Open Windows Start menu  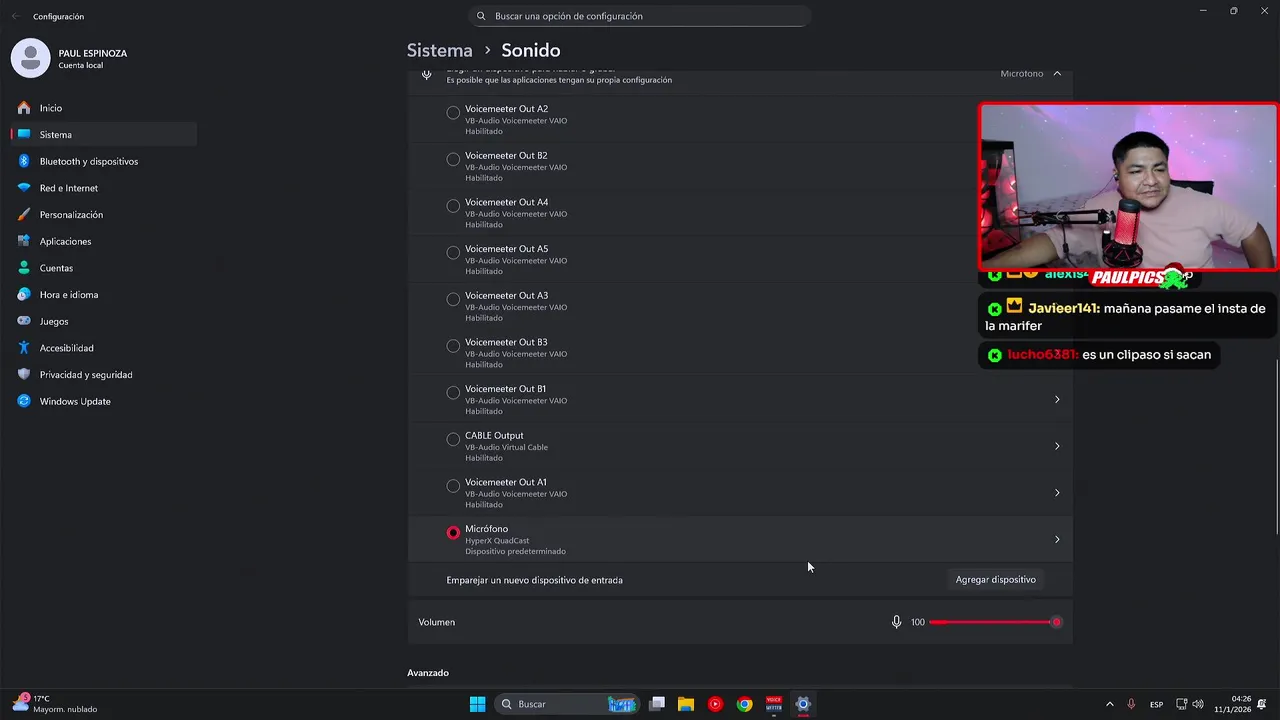pyautogui.click(x=478, y=704)
